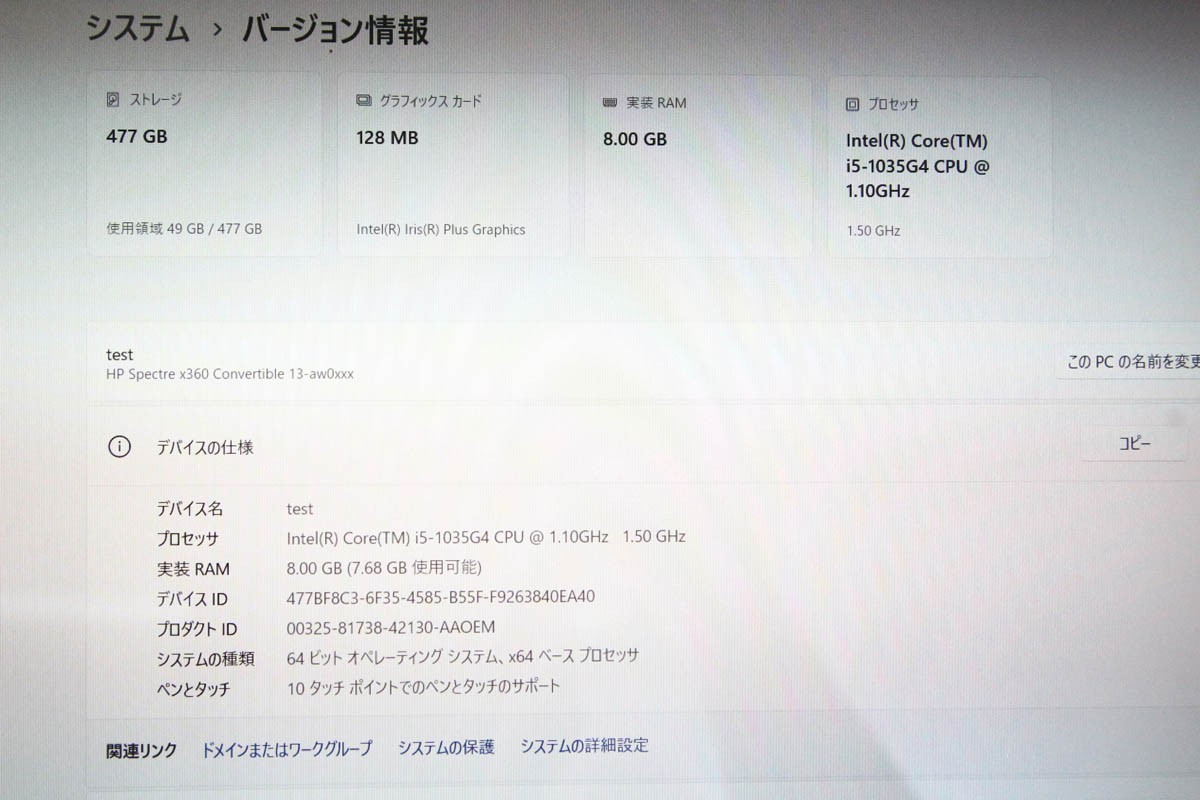Select the 実装 RAM 8.00 GB card
Image resolution: width=1200 pixels, height=800 pixels.
697,167
